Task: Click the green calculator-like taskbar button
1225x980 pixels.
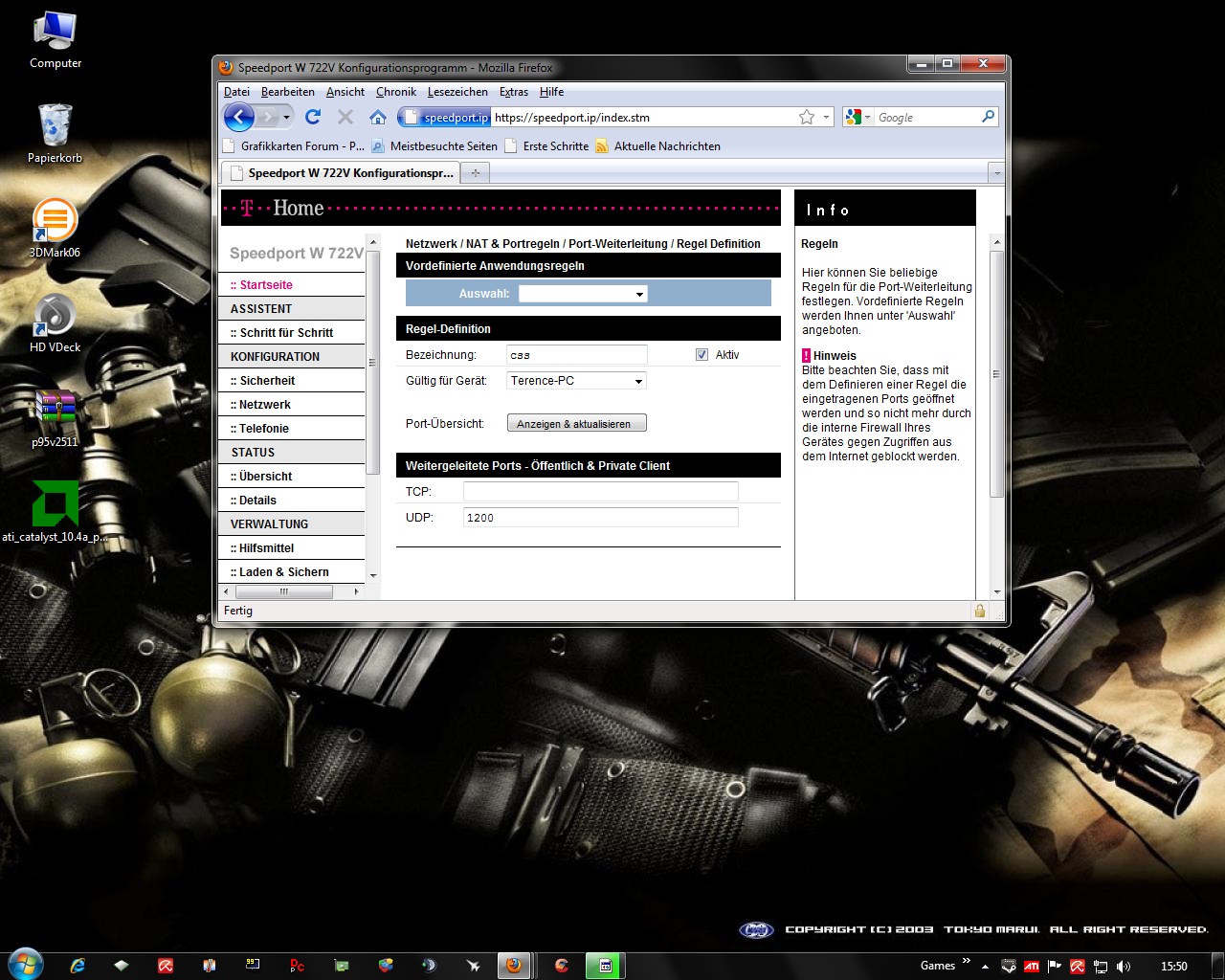Action: (x=605, y=966)
